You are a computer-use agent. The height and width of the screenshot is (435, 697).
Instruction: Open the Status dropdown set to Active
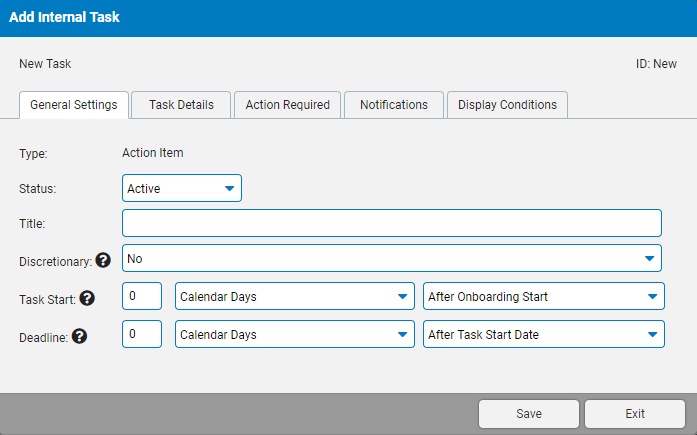click(182, 188)
